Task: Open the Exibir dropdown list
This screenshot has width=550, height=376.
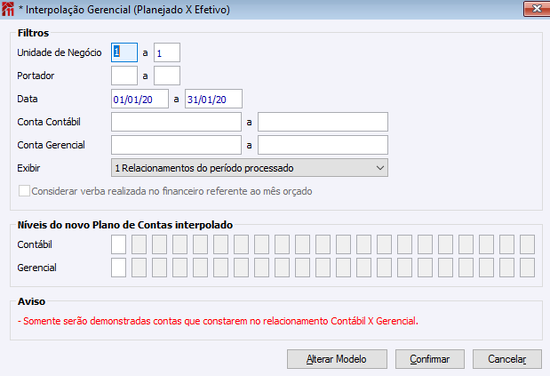Action: [249, 168]
